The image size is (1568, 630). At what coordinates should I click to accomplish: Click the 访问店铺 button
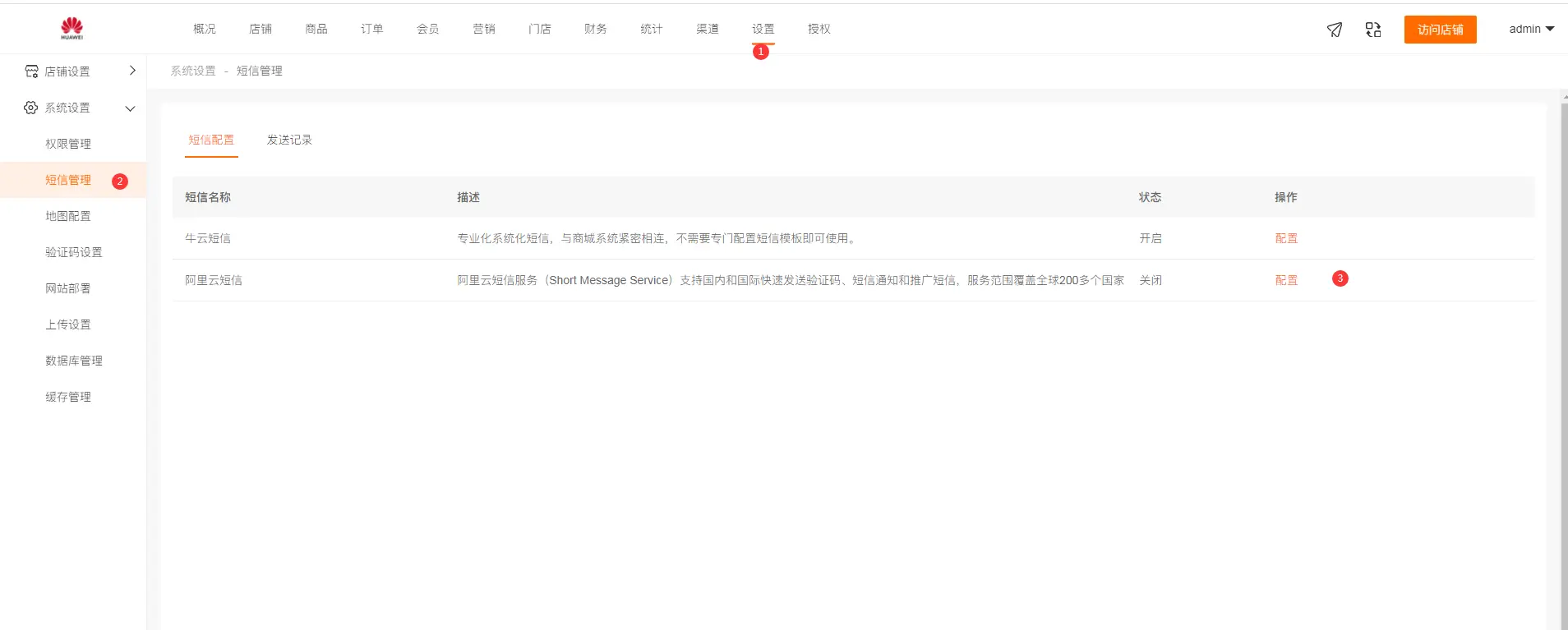[x=1440, y=30]
